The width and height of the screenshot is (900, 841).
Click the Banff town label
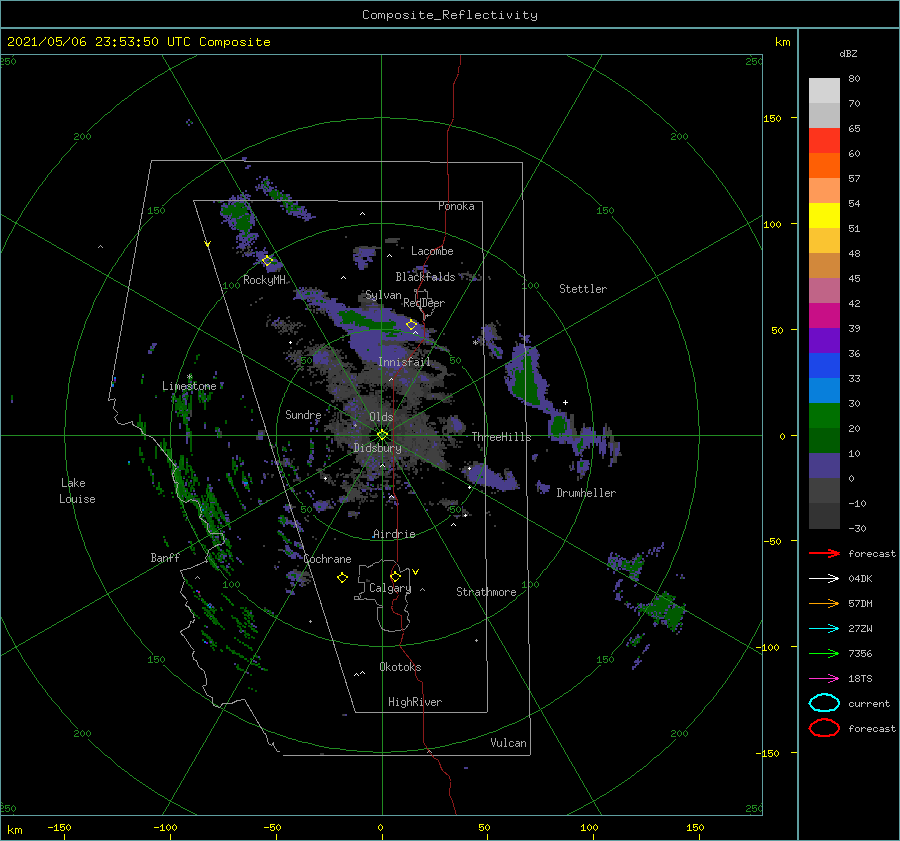165,557
